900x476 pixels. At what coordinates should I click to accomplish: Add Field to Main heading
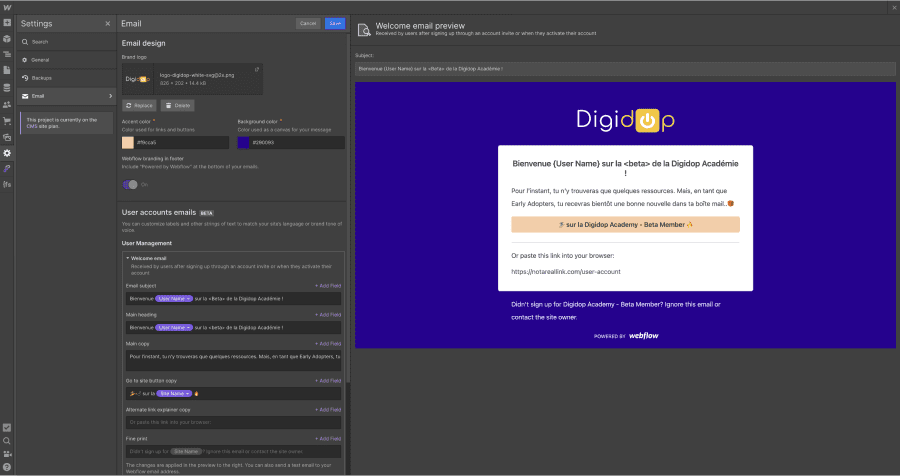328,315
